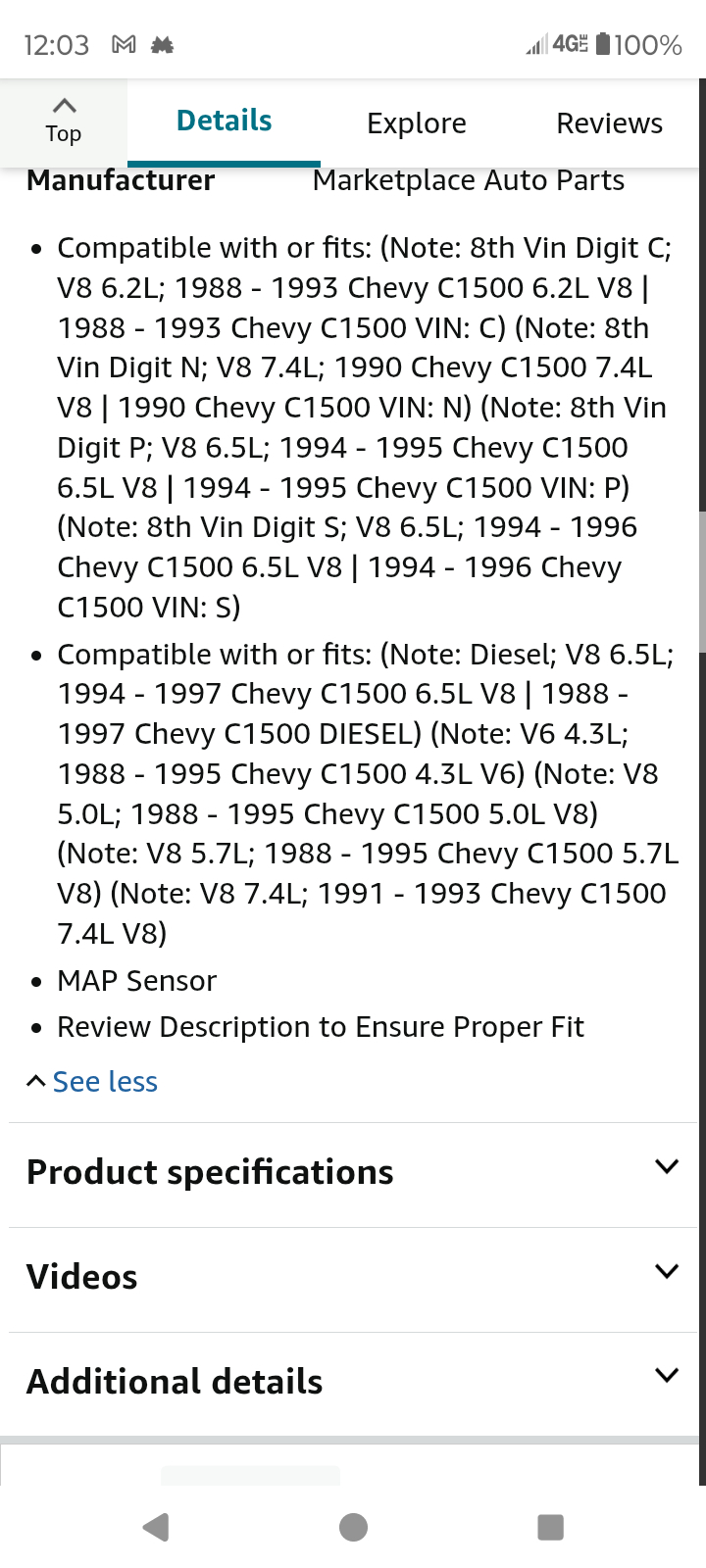Tap the Top label to scroll up
Screen dimensions: 706x1568
tap(64, 134)
